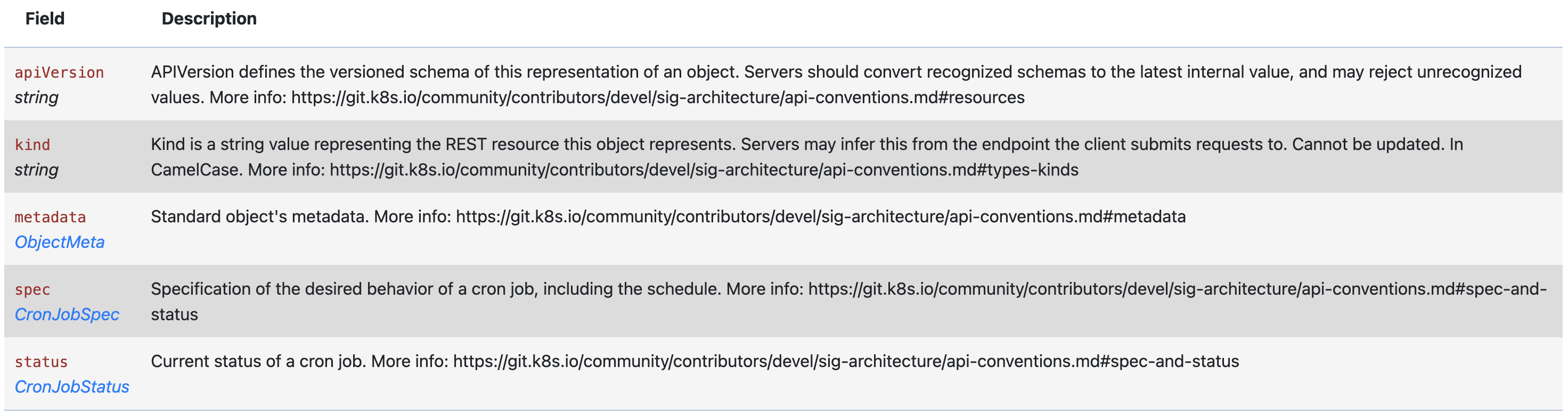Click the api-conventions.md#metadata URL text
The image size is (1568, 416).
coord(821,217)
